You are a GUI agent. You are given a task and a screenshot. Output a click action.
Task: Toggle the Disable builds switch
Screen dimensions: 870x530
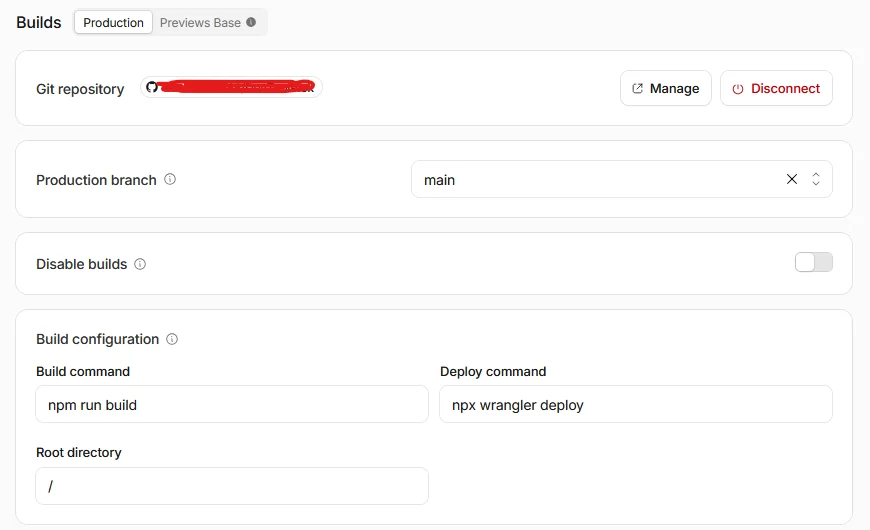tap(813, 262)
